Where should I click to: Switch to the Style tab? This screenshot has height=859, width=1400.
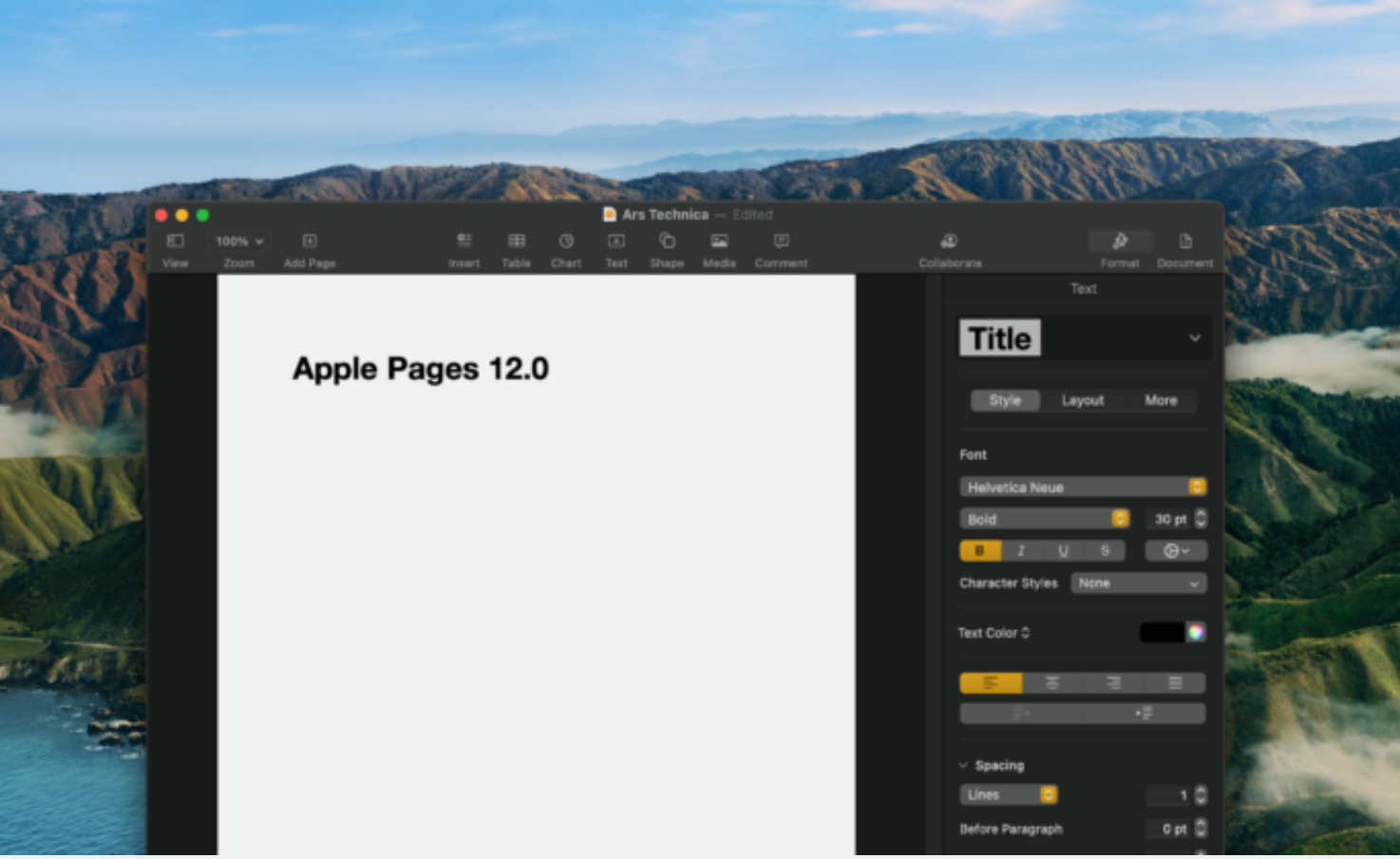(1005, 401)
